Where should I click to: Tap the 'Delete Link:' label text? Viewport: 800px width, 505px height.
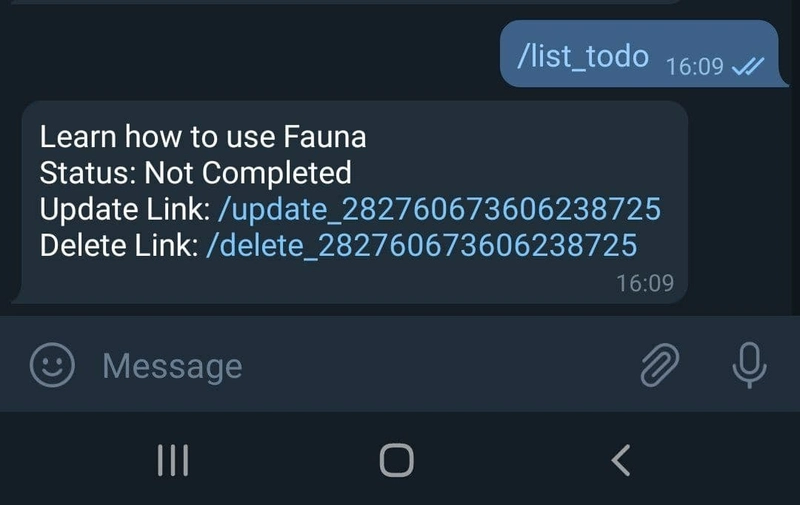pyautogui.click(x=119, y=245)
